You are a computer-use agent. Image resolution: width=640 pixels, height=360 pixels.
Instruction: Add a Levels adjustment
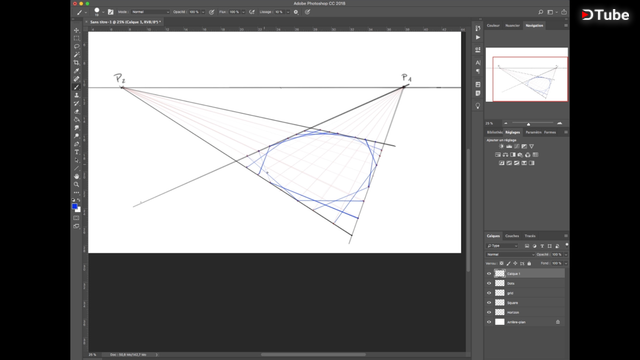(x=509, y=146)
